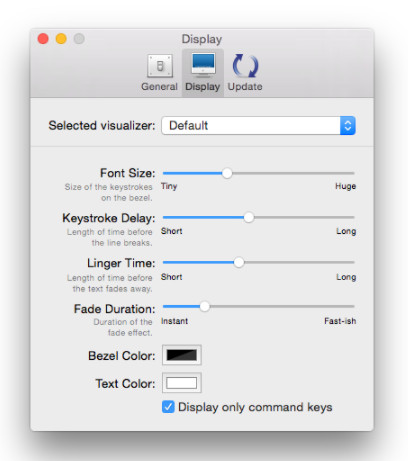
Task: Click the Long label under Keystroke Delay
Action: 346,231
